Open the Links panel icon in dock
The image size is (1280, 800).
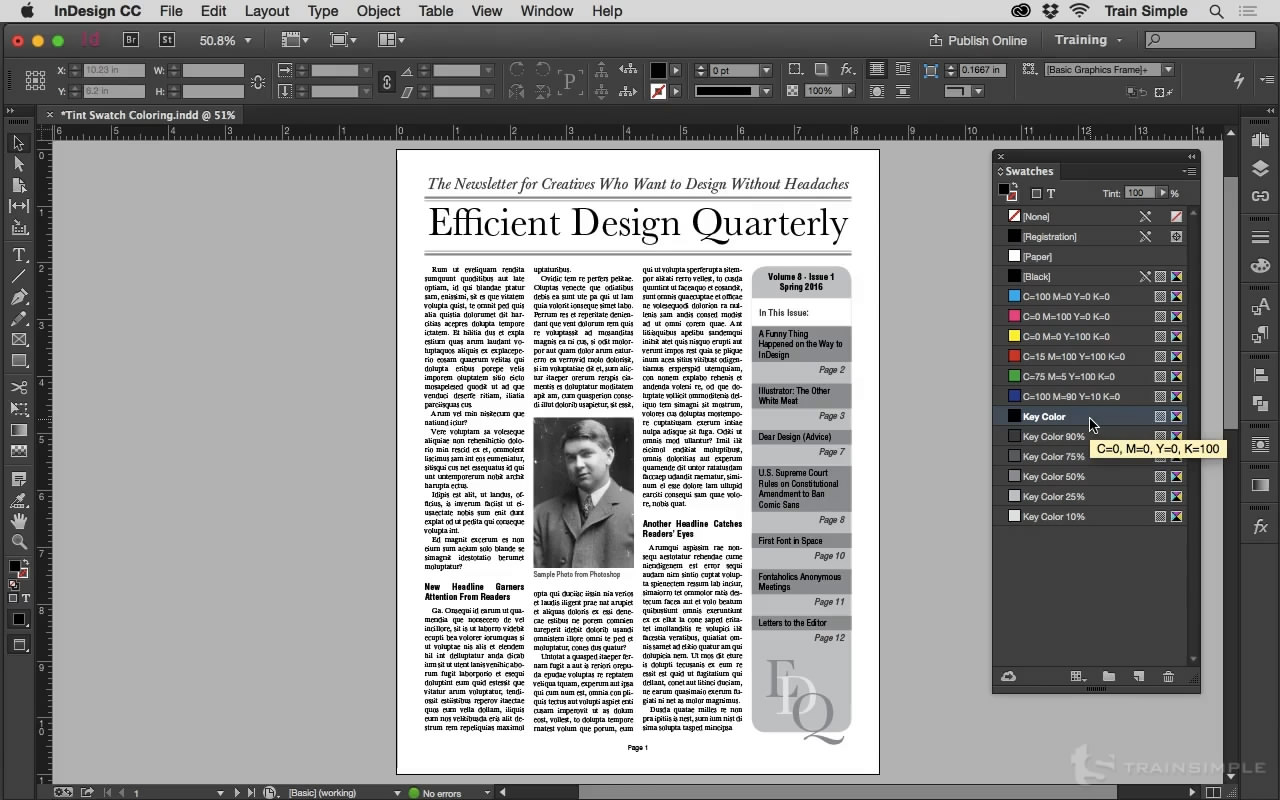coord(1260,195)
